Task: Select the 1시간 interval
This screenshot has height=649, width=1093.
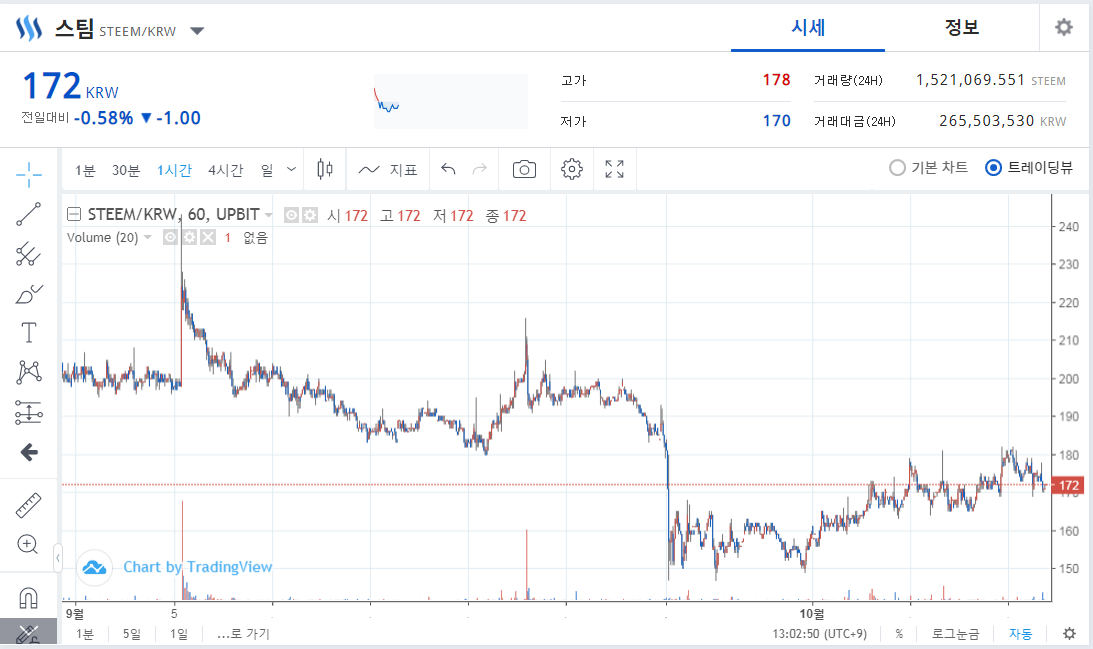Action: pos(174,170)
